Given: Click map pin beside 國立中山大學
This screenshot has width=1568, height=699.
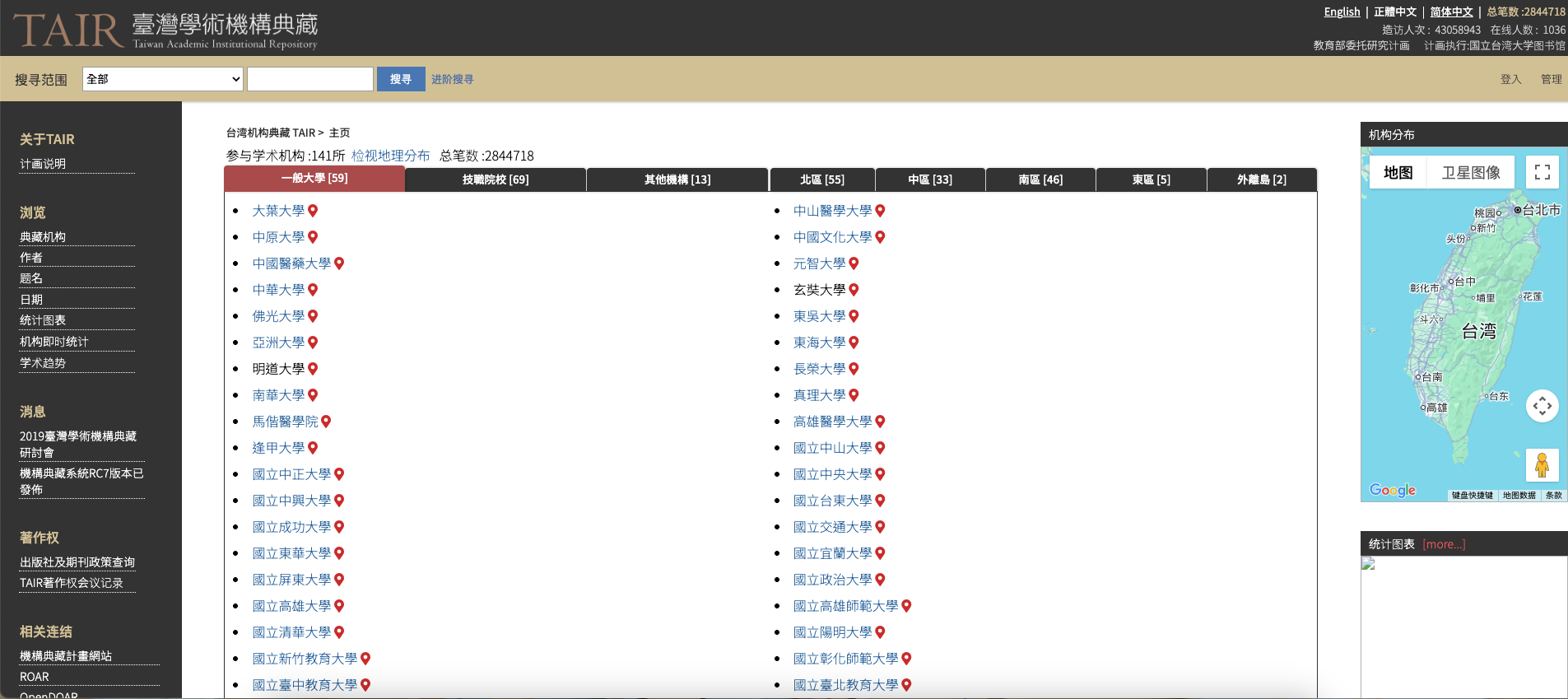Looking at the screenshot, I should click(880, 448).
